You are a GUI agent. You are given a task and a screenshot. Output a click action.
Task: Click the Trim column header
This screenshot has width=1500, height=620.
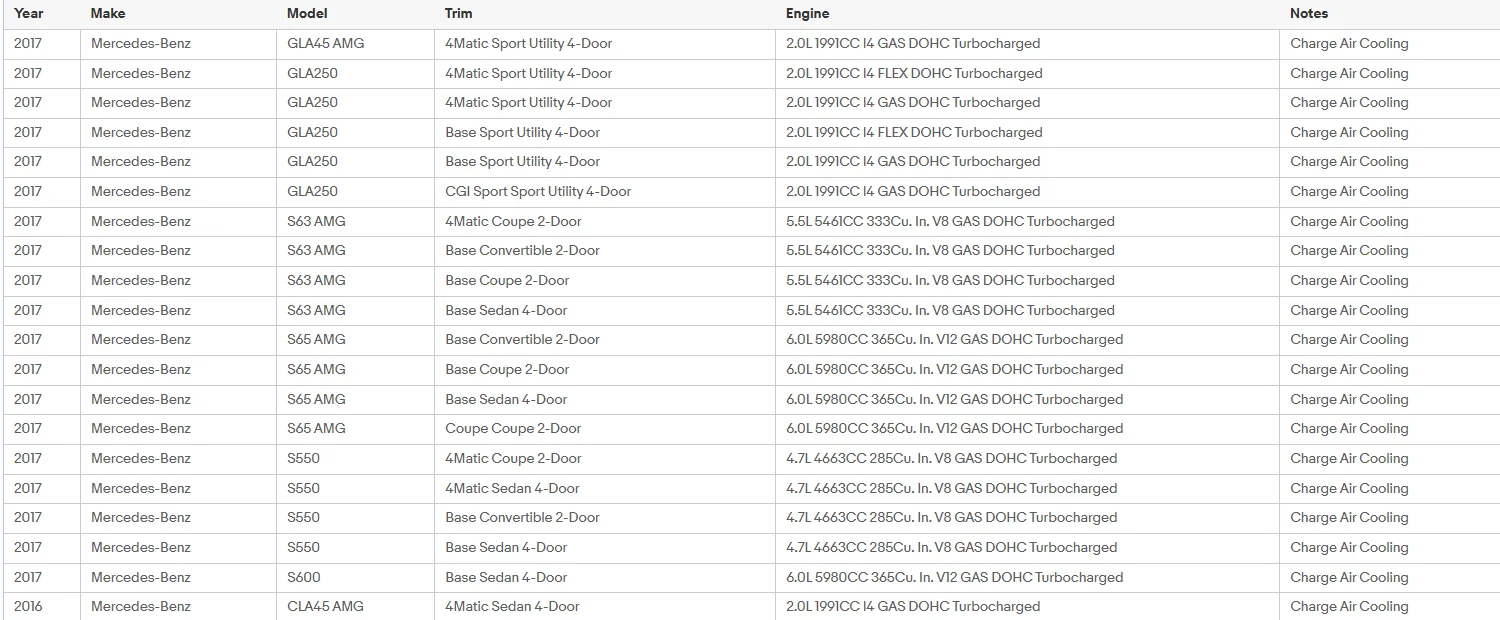(x=459, y=14)
